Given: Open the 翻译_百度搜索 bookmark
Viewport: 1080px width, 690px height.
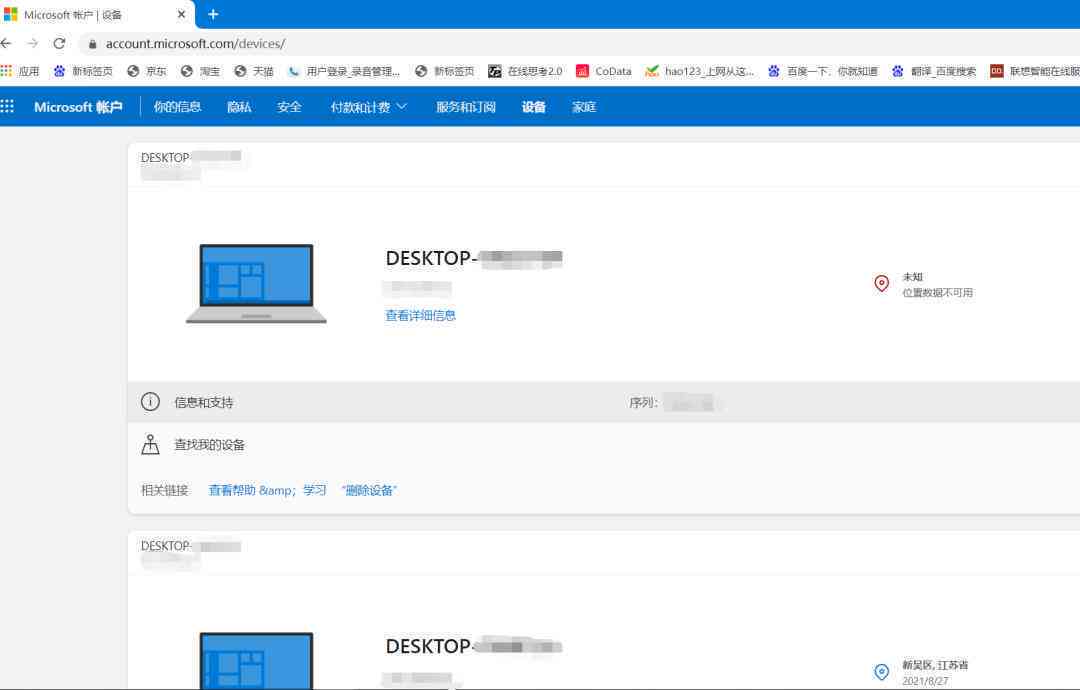Looking at the screenshot, I should point(934,71).
